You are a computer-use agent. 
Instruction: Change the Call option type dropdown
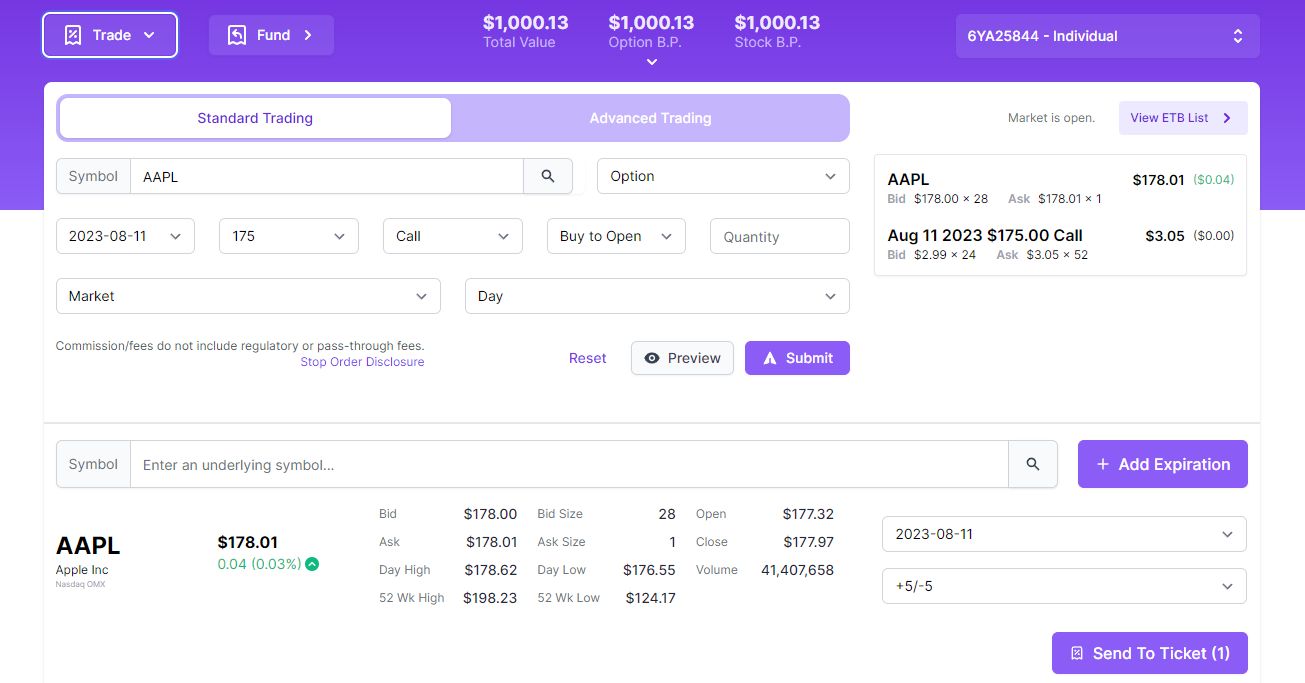(452, 236)
